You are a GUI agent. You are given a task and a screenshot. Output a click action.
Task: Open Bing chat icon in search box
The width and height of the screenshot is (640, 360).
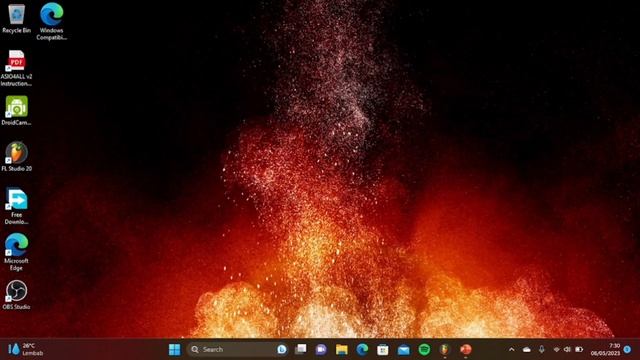click(282, 349)
